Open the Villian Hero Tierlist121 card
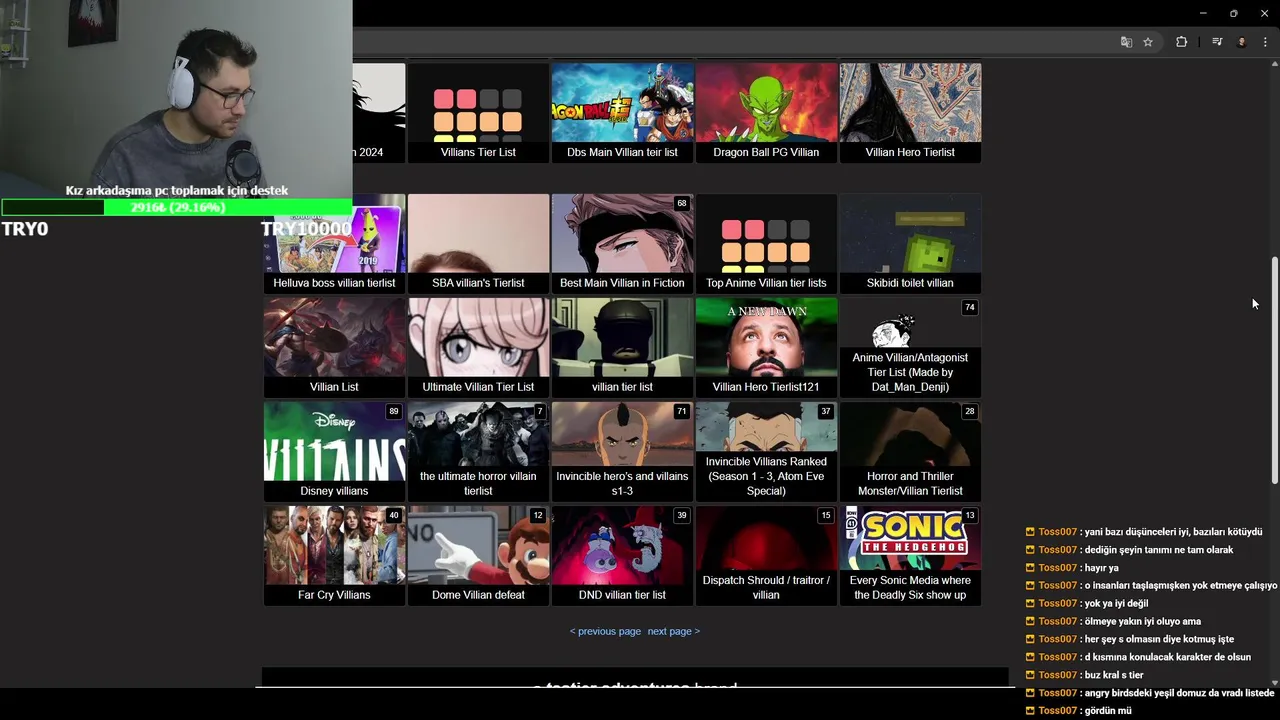The width and height of the screenshot is (1280, 720). 766,348
